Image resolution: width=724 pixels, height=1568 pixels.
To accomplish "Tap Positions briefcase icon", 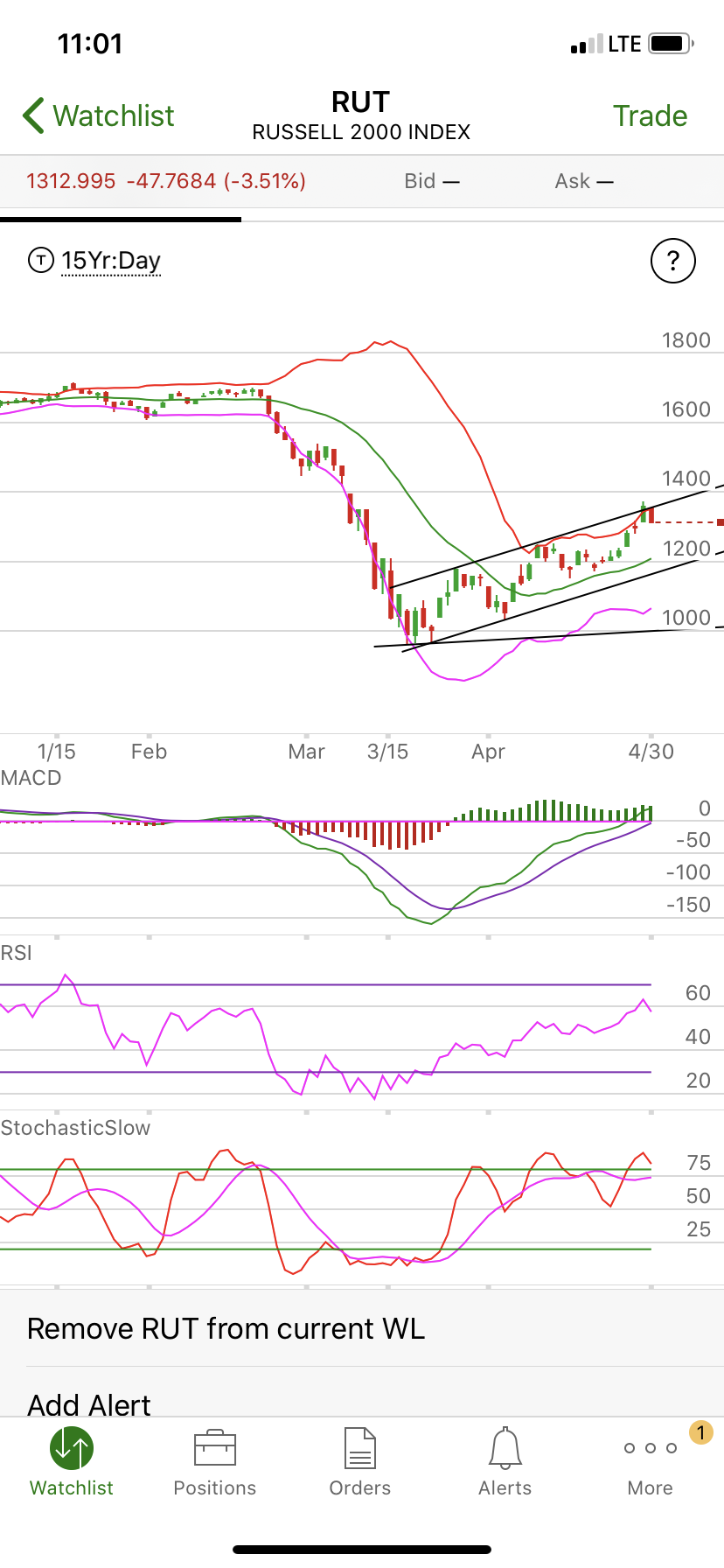I will pyautogui.click(x=215, y=1448).
